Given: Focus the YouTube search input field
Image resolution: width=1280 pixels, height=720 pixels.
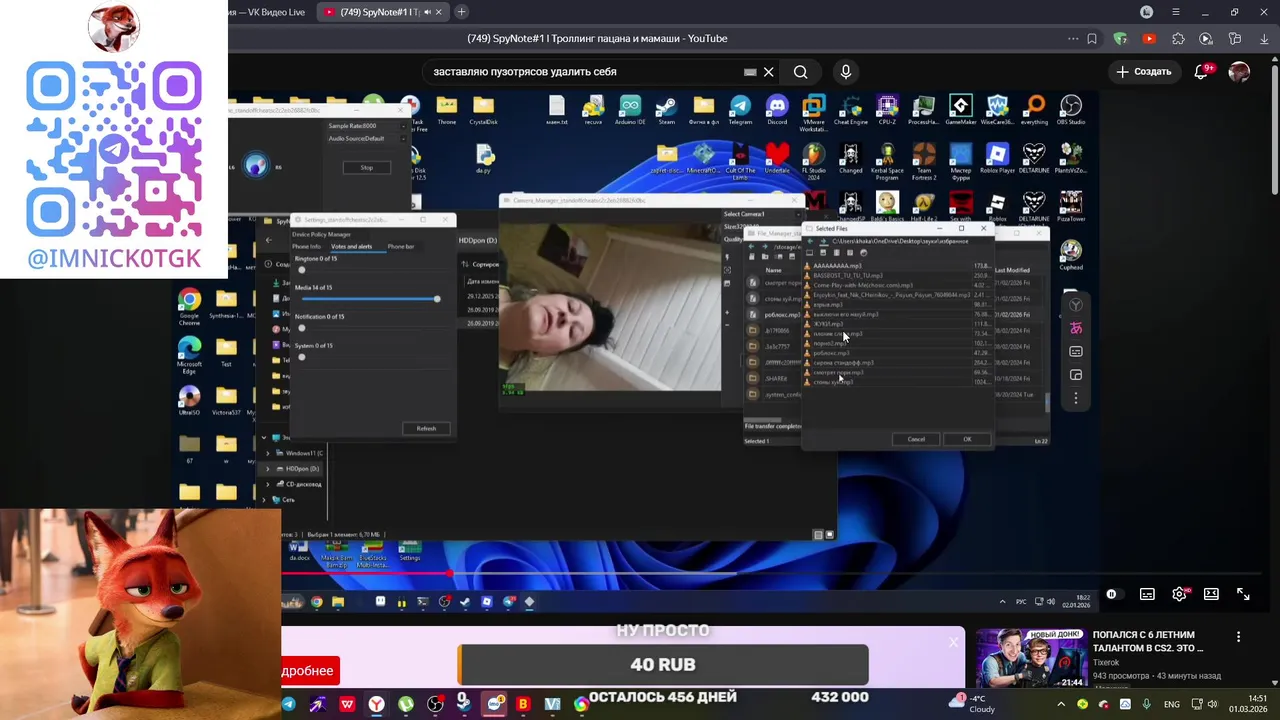Looking at the screenshot, I should coord(585,72).
